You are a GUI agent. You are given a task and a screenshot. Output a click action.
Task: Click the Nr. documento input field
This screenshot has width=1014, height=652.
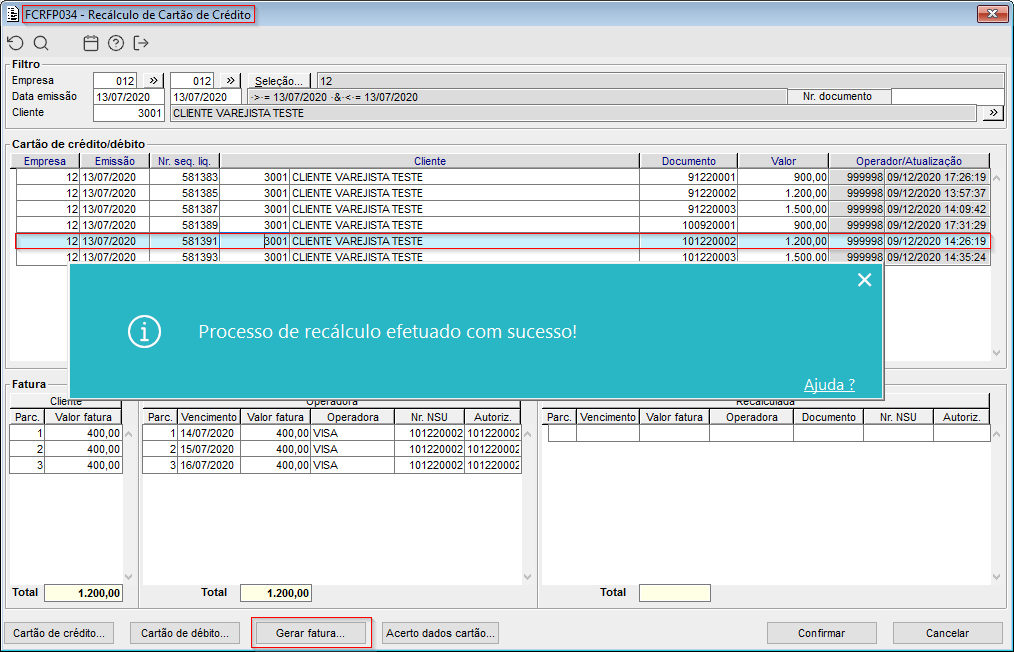tap(947, 96)
